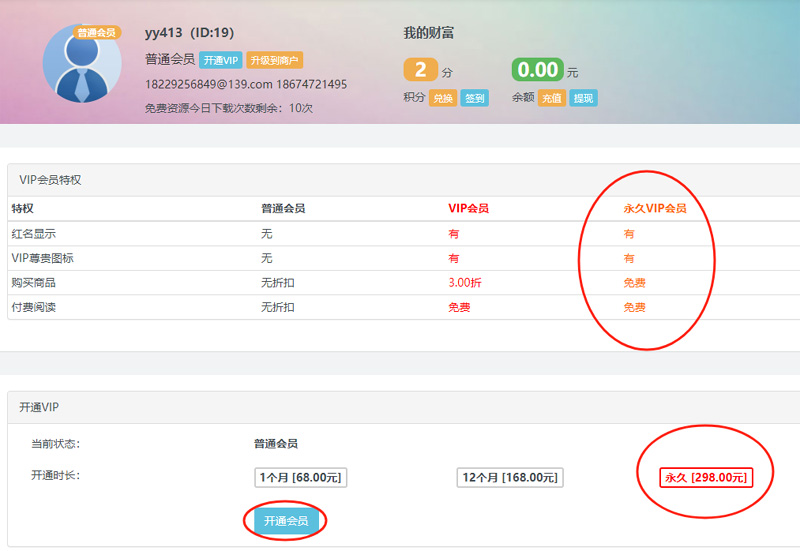Click the 购买商品 privilege row label
The width and height of the screenshot is (800, 551).
coord(34,283)
